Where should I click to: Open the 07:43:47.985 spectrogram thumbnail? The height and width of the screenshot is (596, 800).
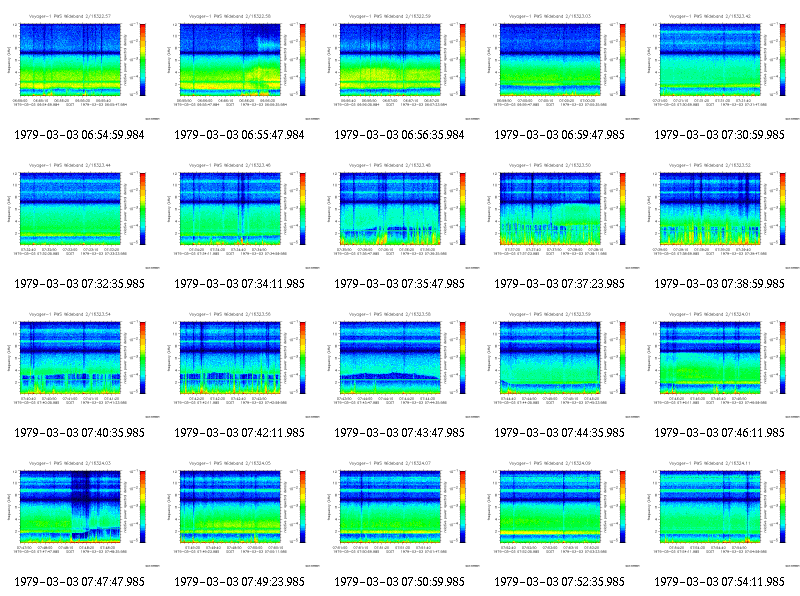pyautogui.click(x=399, y=364)
